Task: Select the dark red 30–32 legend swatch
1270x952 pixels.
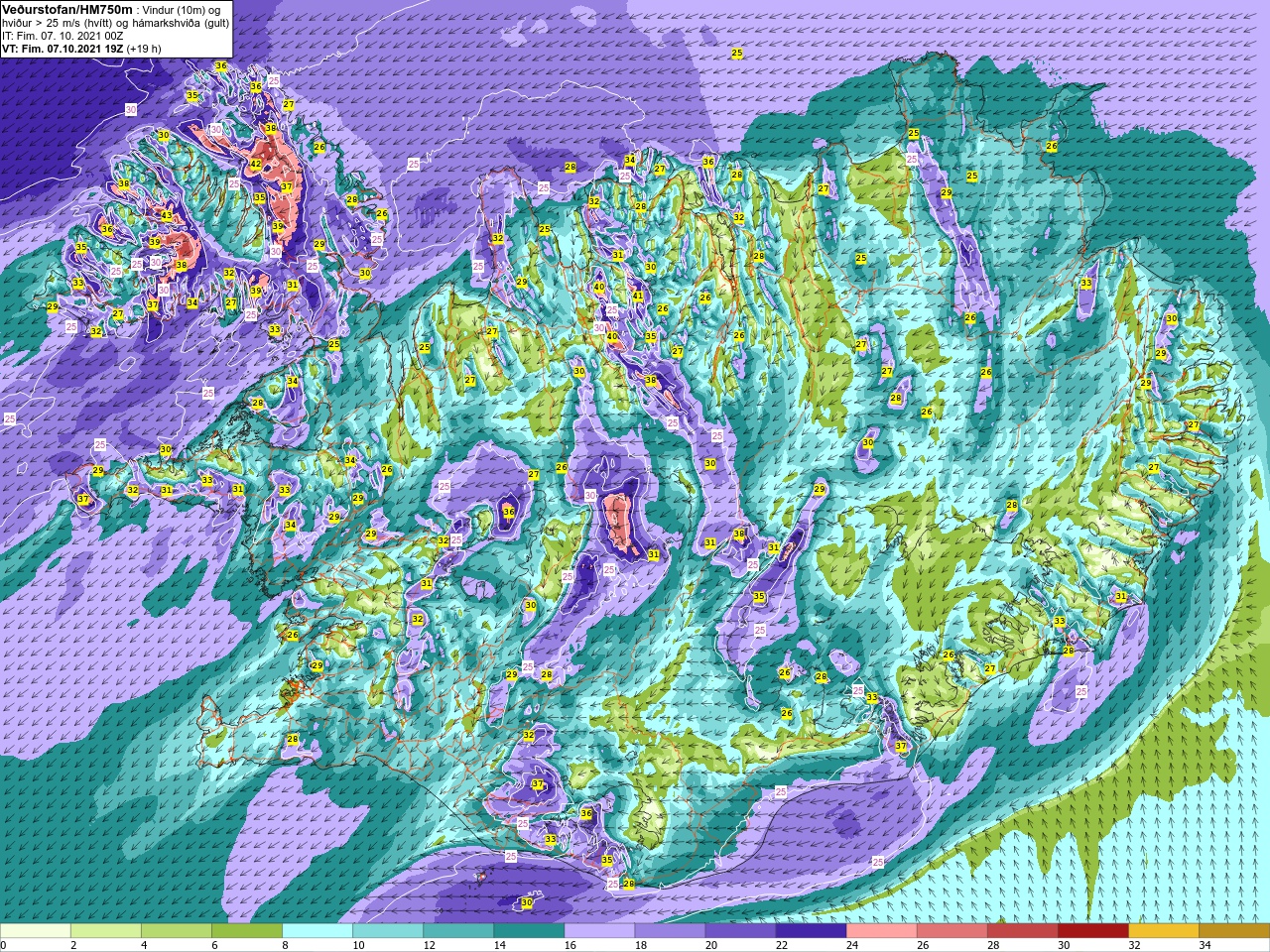Action: click(1092, 930)
